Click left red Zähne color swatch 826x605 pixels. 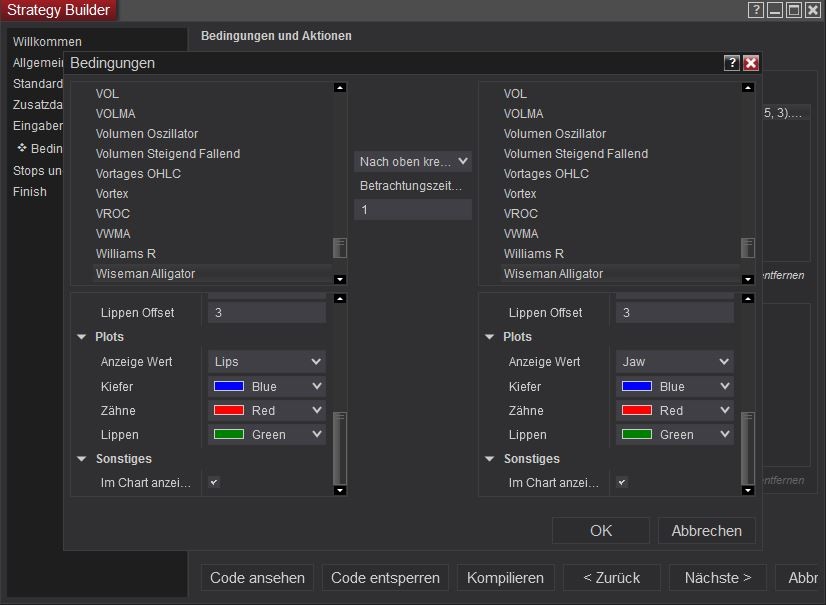pos(229,411)
